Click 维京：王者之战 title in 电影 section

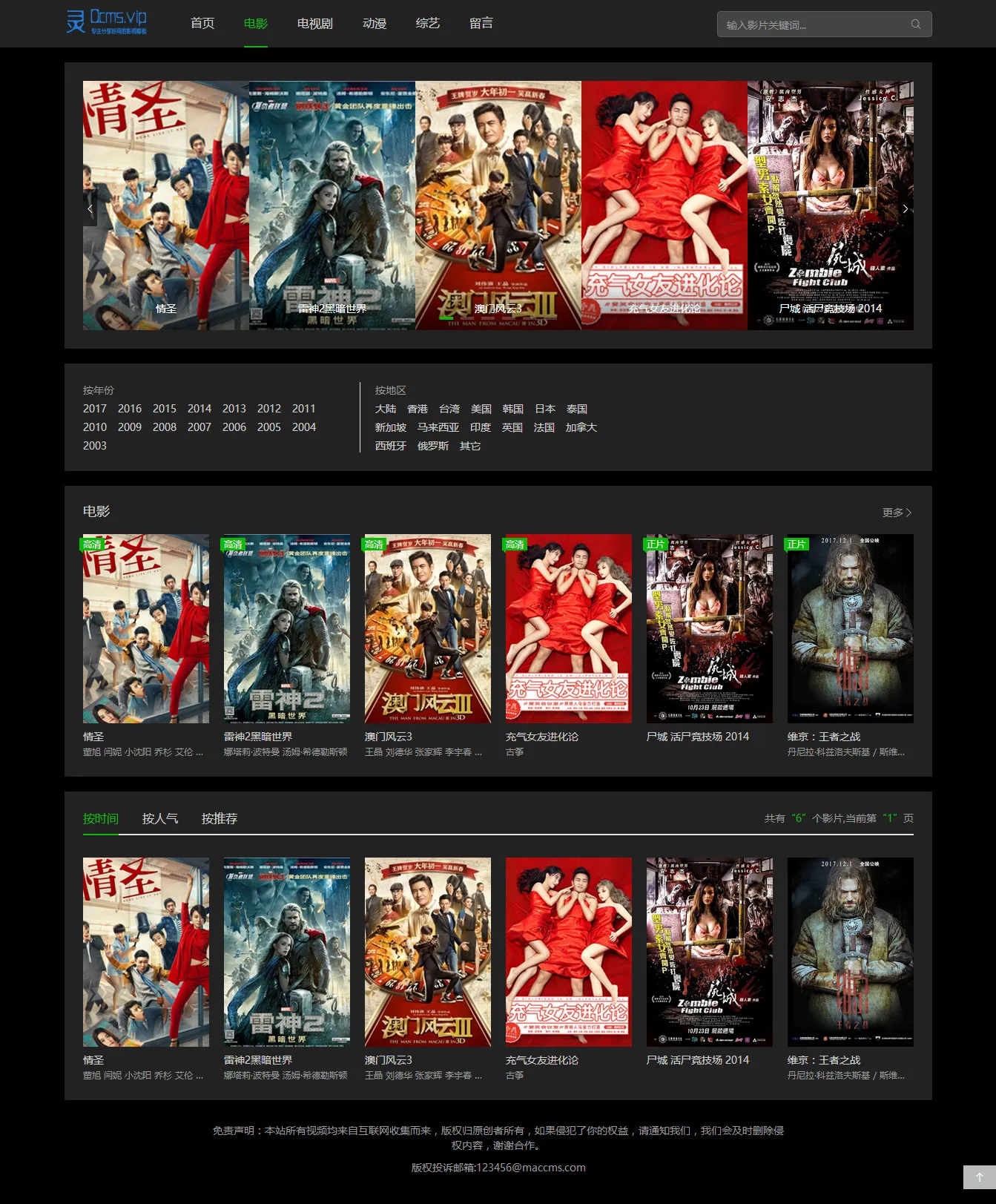click(824, 737)
